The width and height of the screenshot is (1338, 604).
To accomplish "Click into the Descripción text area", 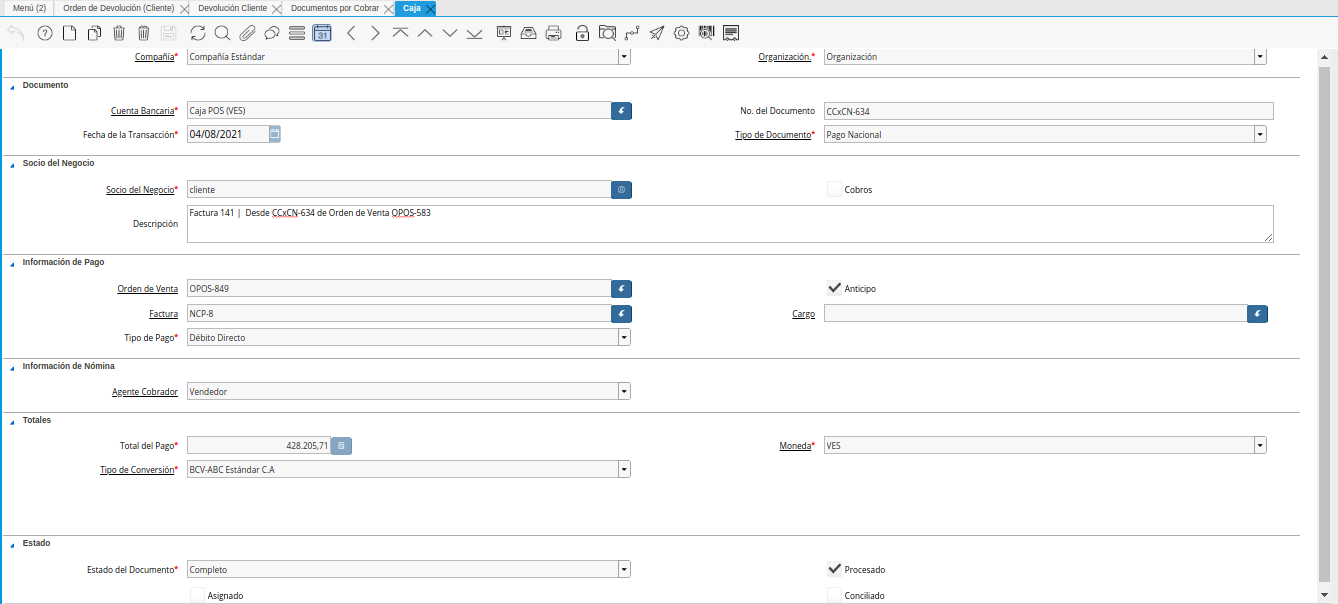I will [730, 224].
